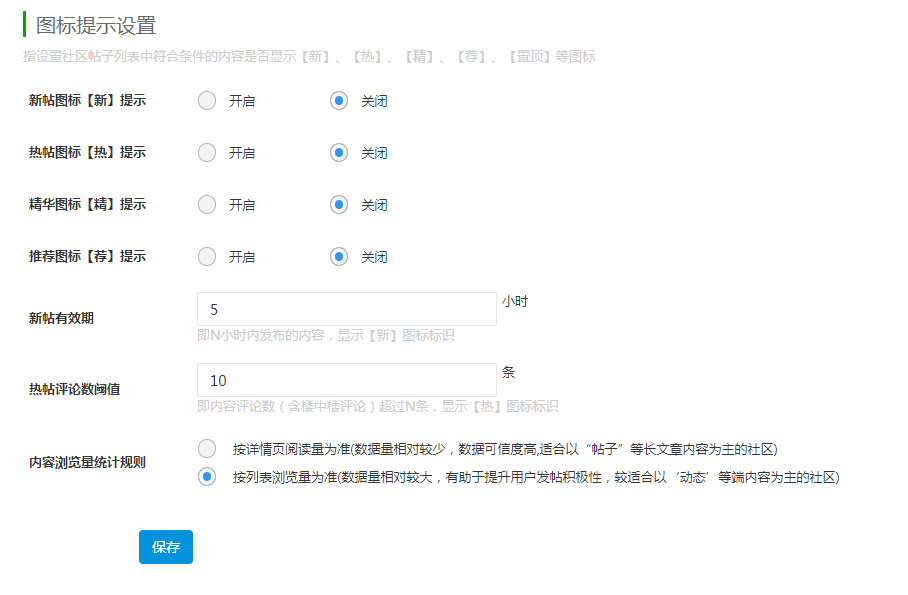908x595 pixels.
Task: Select 关闭 for 热帖图标【热】提示
Action: coord(339,153)
